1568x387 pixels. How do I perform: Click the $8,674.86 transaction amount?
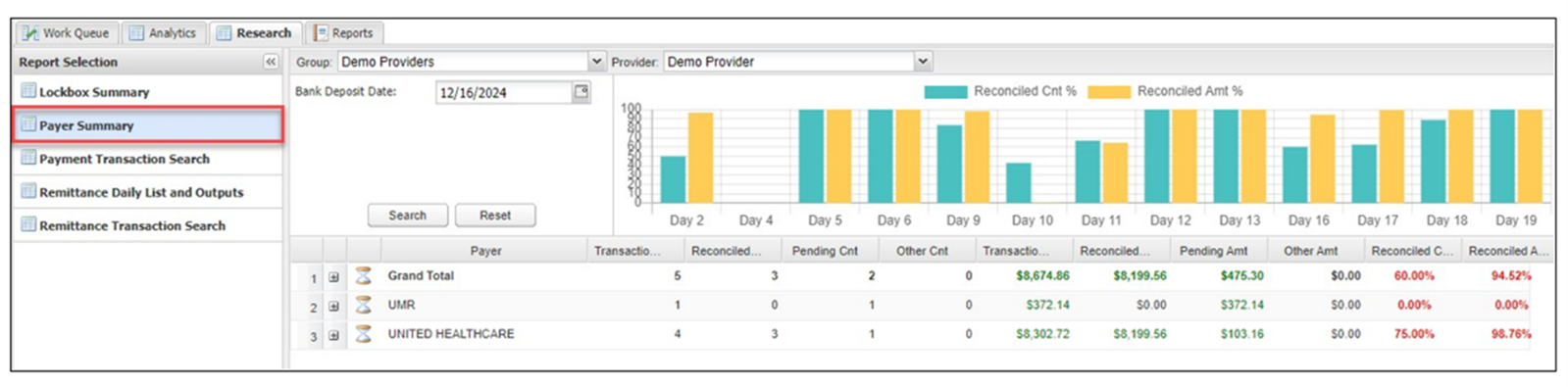pyautogui.click(x=1042, y=276)
